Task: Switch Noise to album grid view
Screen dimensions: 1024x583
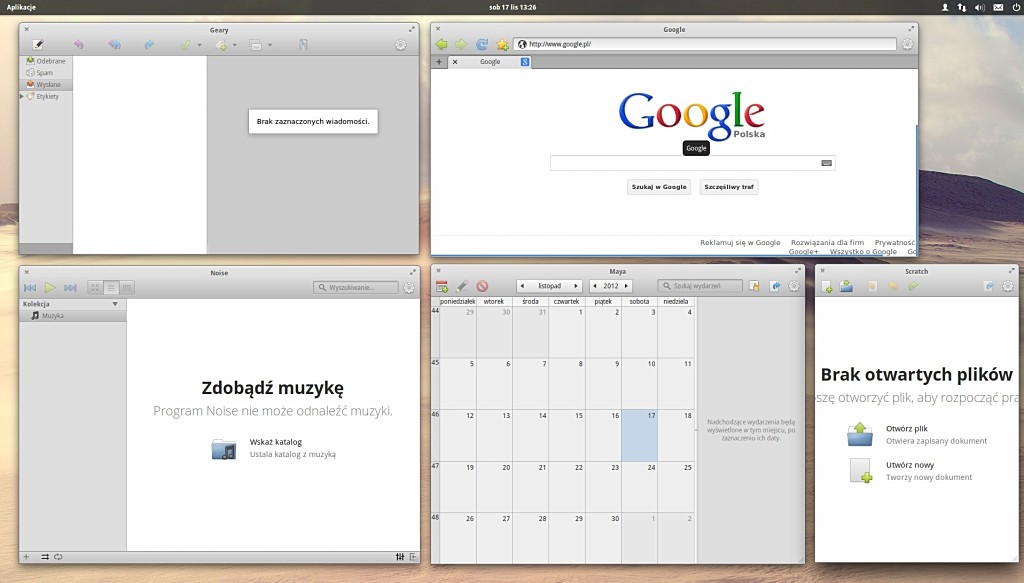Action: (x=95, y=287)
